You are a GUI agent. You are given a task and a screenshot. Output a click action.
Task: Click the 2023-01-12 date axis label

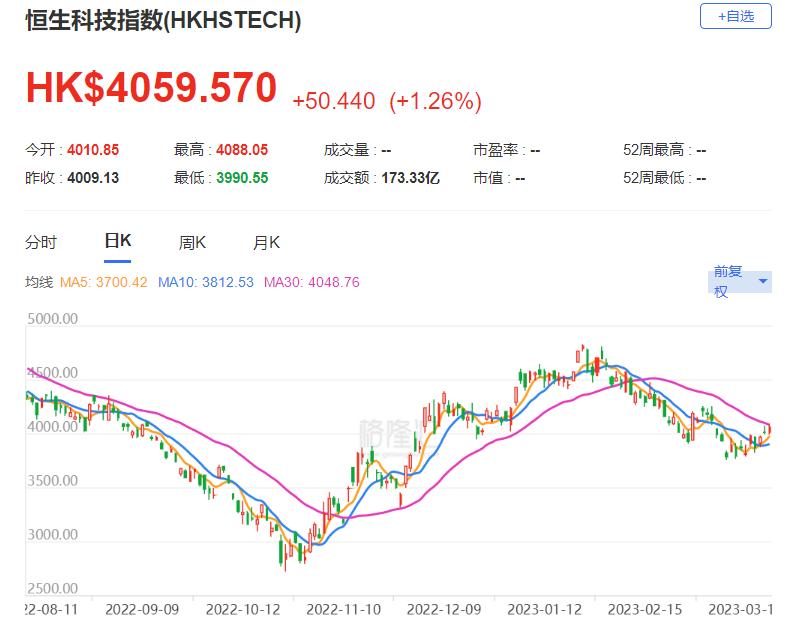(544, 609)
